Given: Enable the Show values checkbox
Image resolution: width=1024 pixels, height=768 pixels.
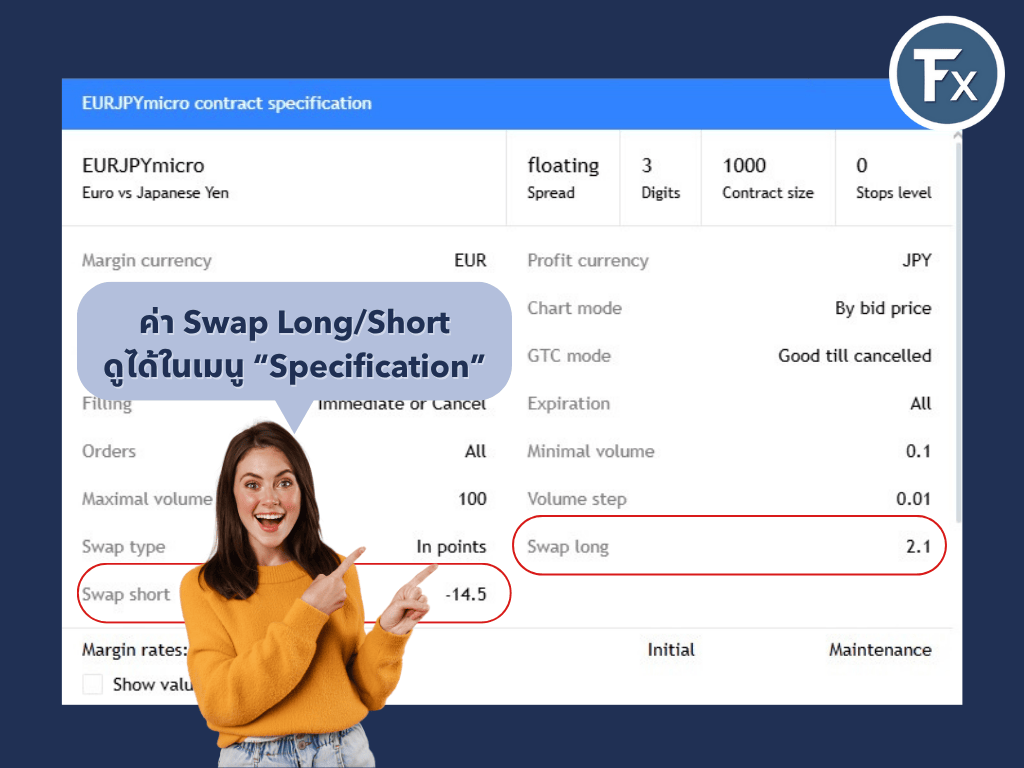Looking at the screenshot, I should click(93, 684).
